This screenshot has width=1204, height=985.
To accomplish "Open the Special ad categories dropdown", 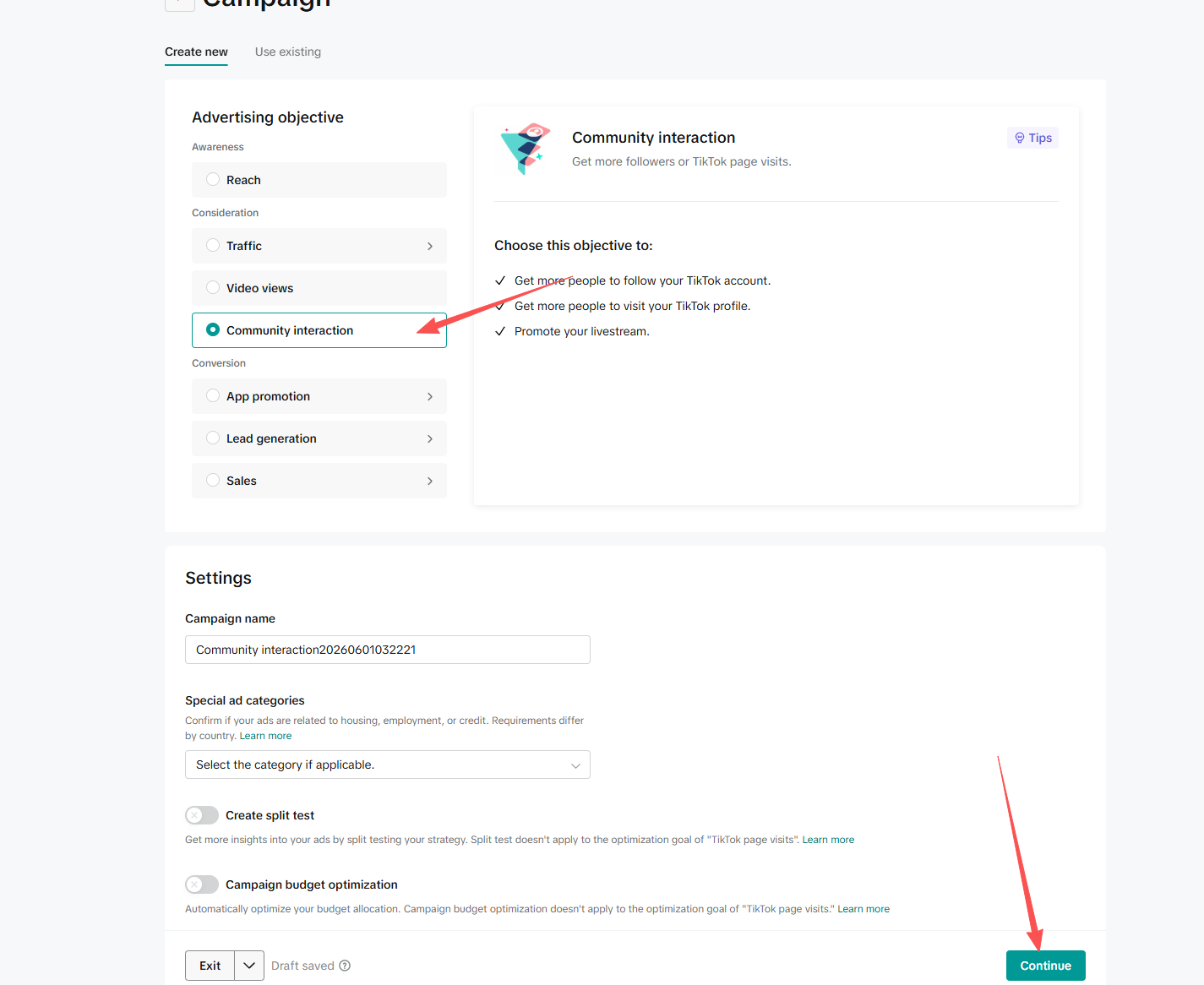I will coord(388,765).
